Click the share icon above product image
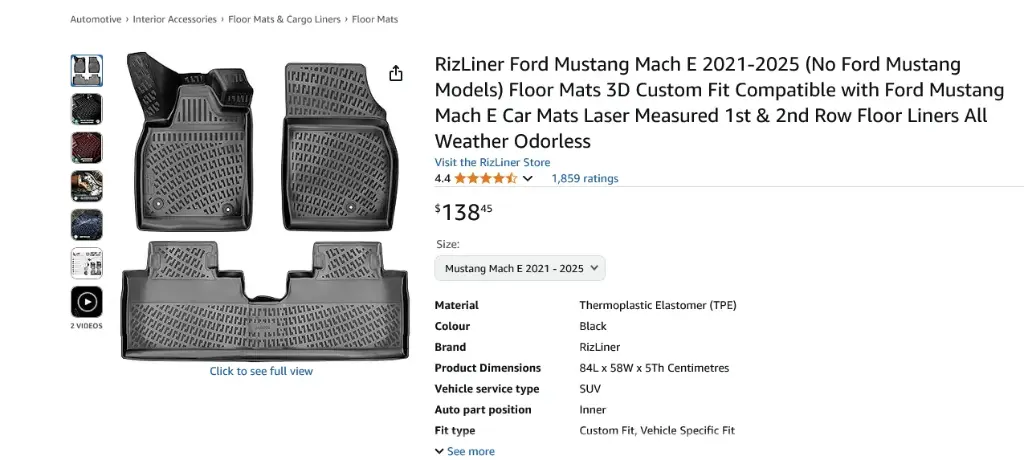Screen dimensions: 1024x460 [x=396, y=73]
